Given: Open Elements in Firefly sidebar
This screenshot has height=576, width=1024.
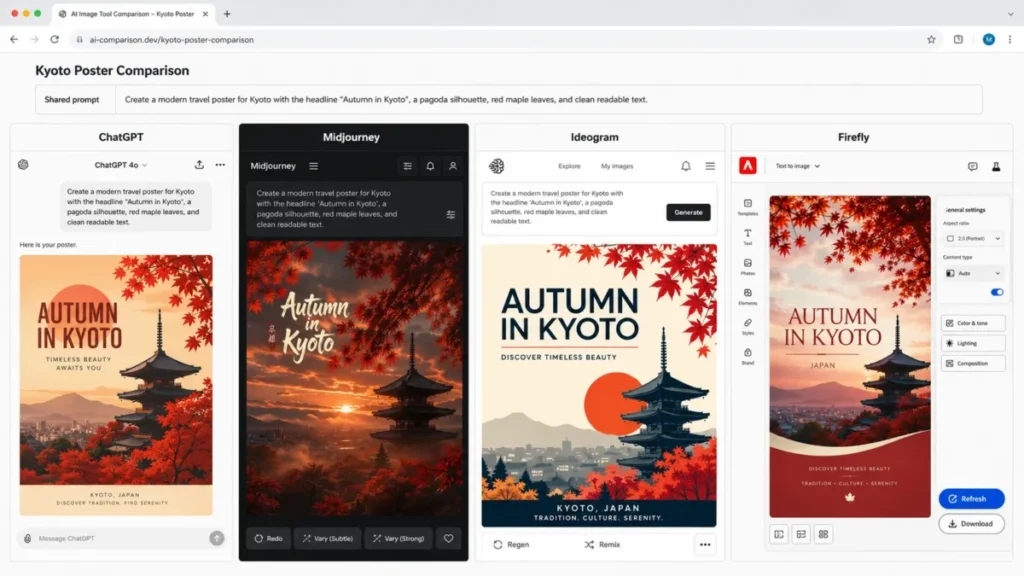Looking at the screenshot, I should coord(748,296).
